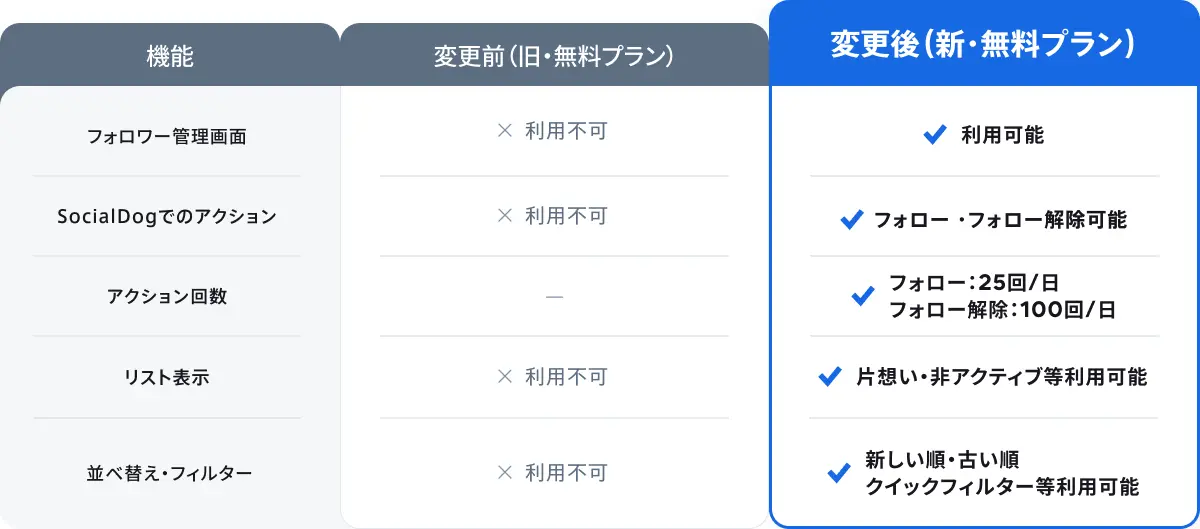The image size is (1200, 529).
Task: Click the checkmark beside 新しい順・古い順
Action: point(838,473)
